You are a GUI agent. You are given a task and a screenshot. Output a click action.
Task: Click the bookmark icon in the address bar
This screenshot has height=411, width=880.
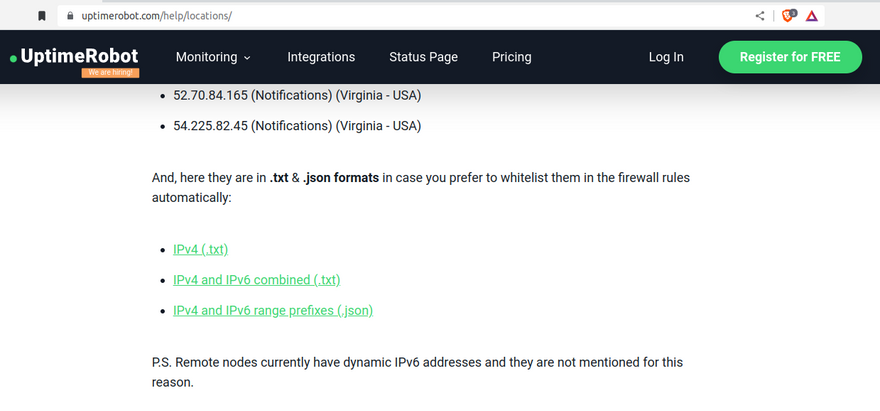tap(42, 16)
